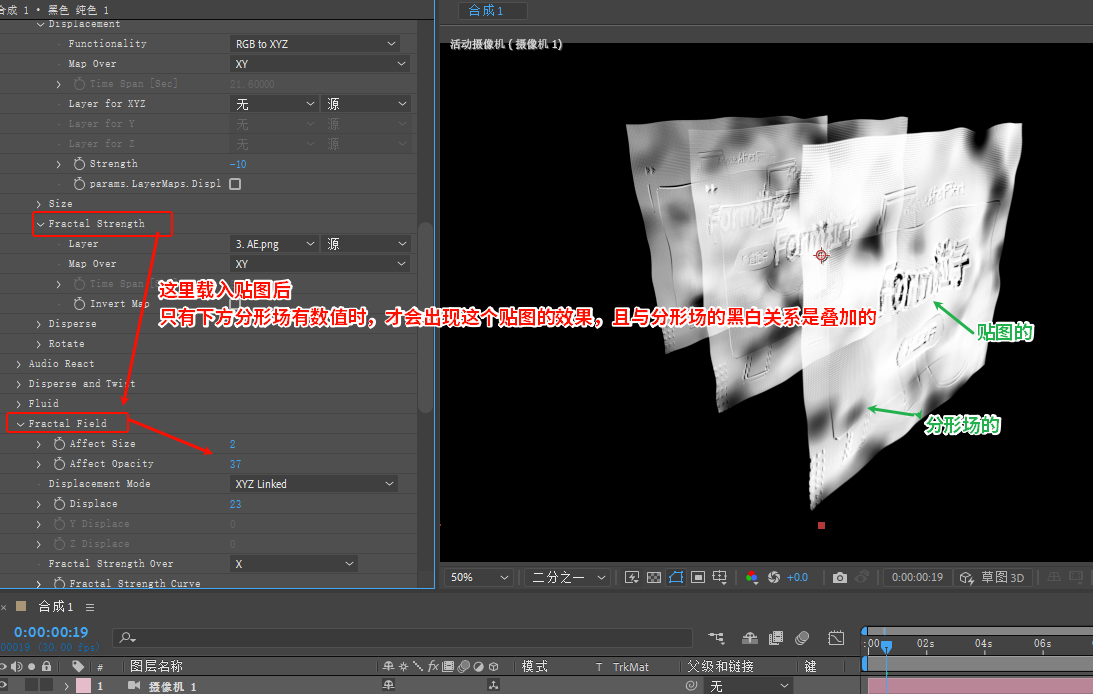Image resolution: width=1093 pixels, height=694 pixels.
Task: Toggle Strength stopwatch
Action: [79, 164]
